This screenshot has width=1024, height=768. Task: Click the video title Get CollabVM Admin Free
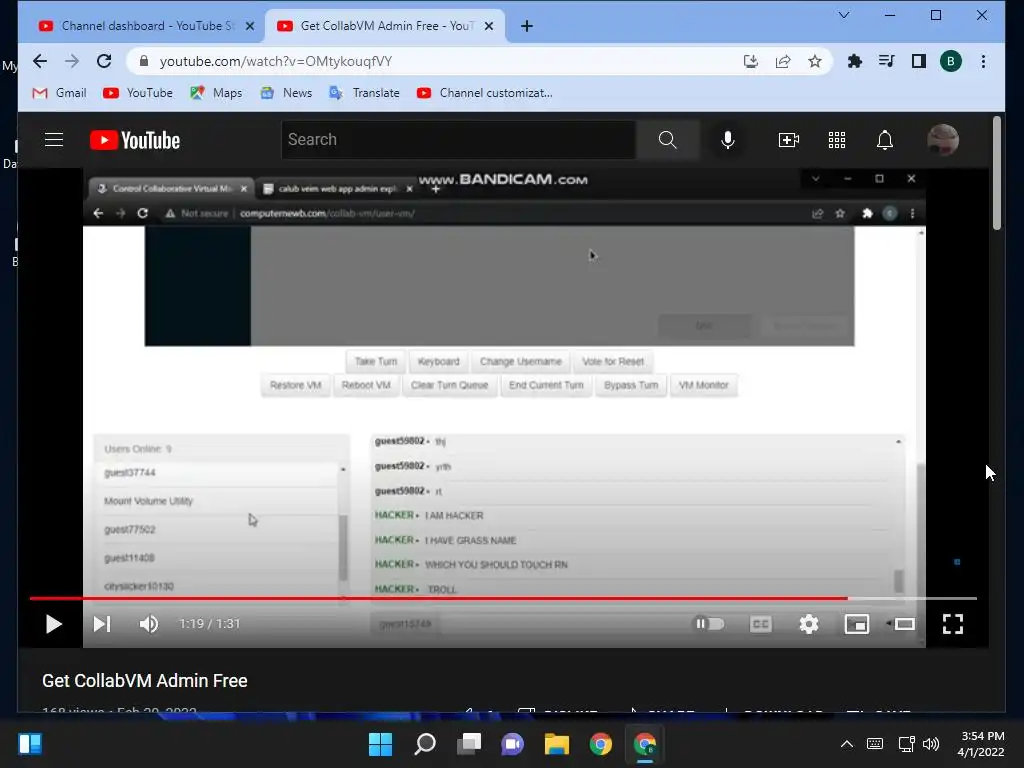pyautogui.click(x=144, y=680)
